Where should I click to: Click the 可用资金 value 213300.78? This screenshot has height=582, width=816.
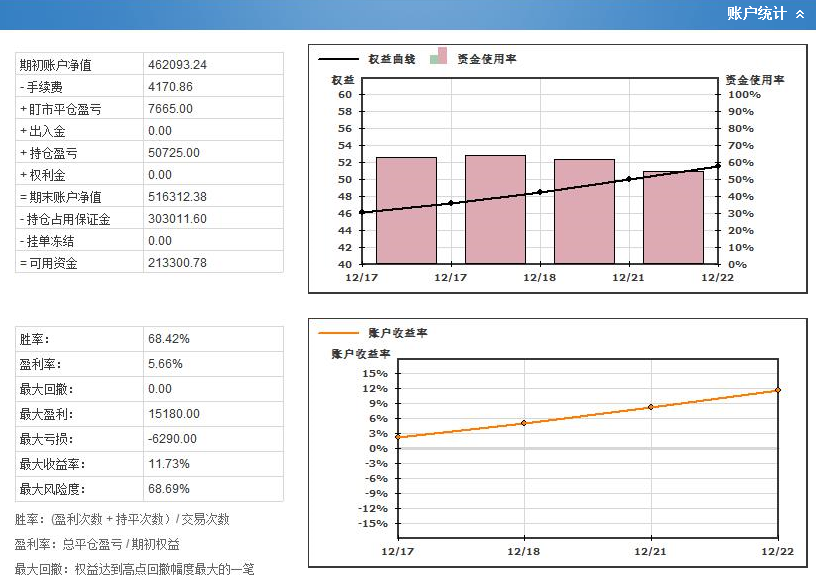point(177,263)
